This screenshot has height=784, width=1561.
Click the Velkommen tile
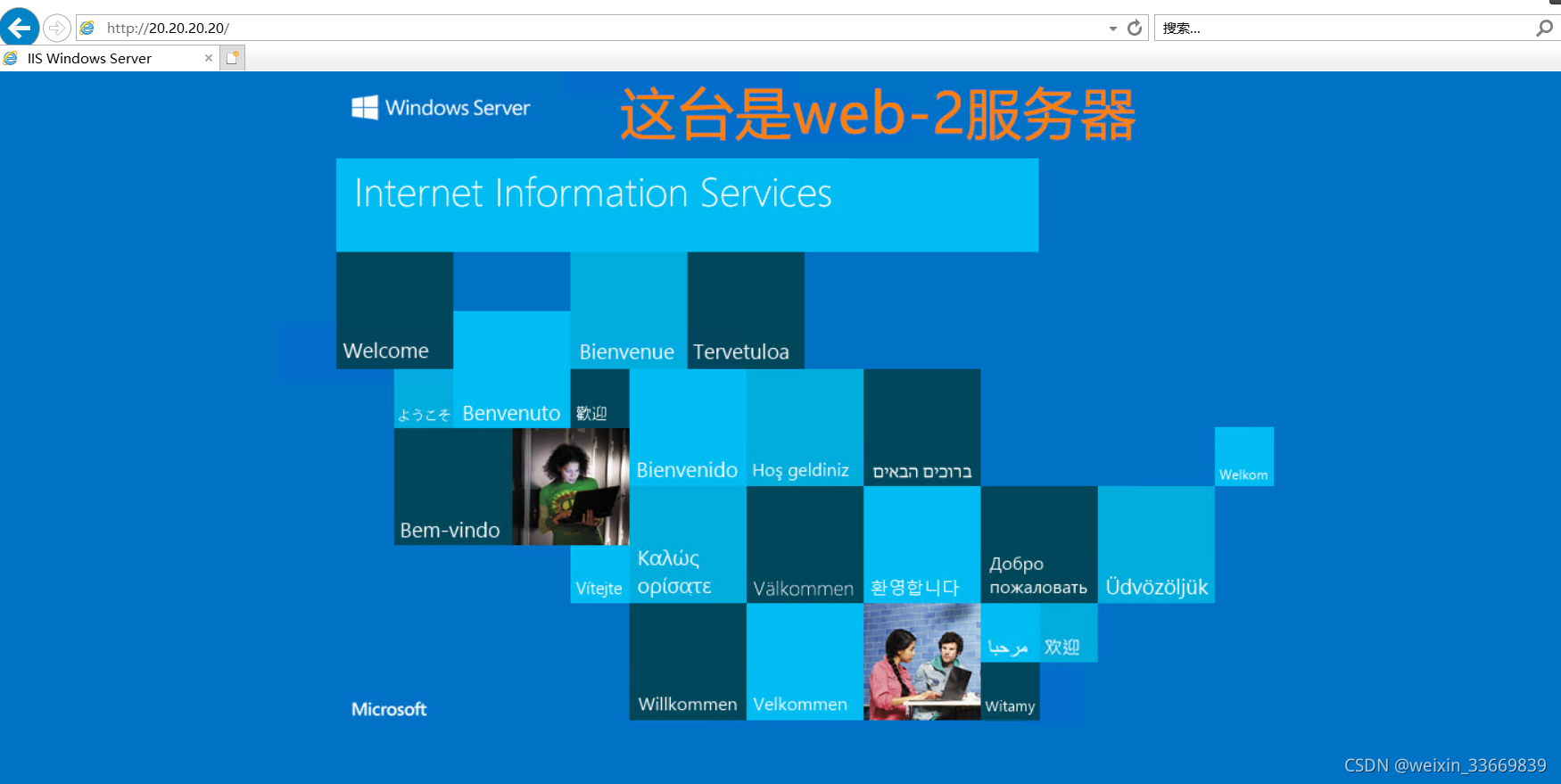[805, 662]
